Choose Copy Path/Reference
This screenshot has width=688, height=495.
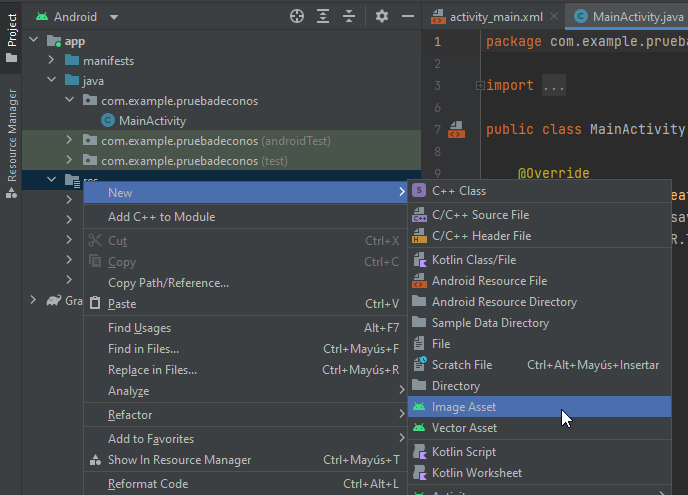click(x=245, y=283)
